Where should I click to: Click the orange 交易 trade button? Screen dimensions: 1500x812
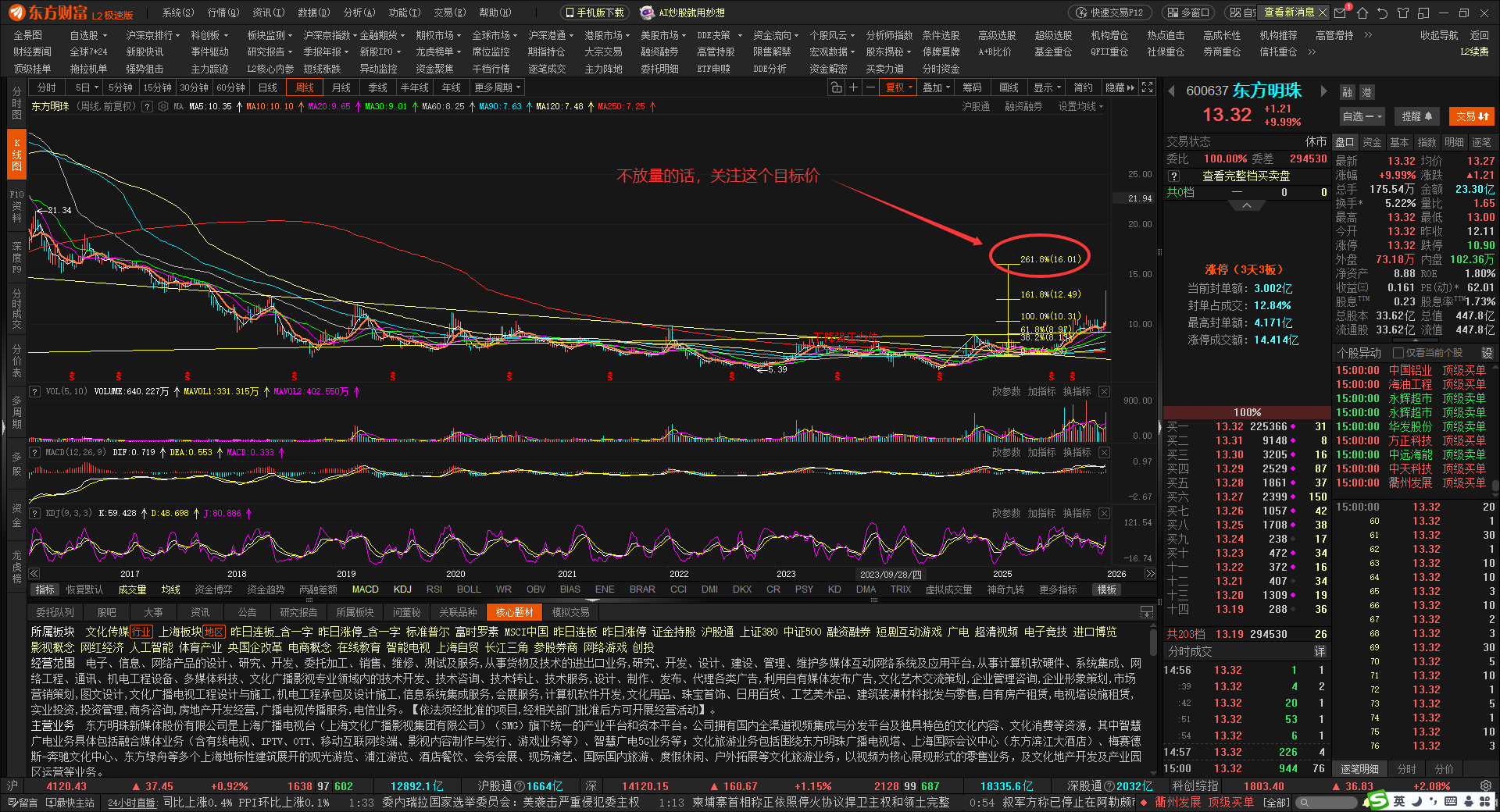[1472, 116]
